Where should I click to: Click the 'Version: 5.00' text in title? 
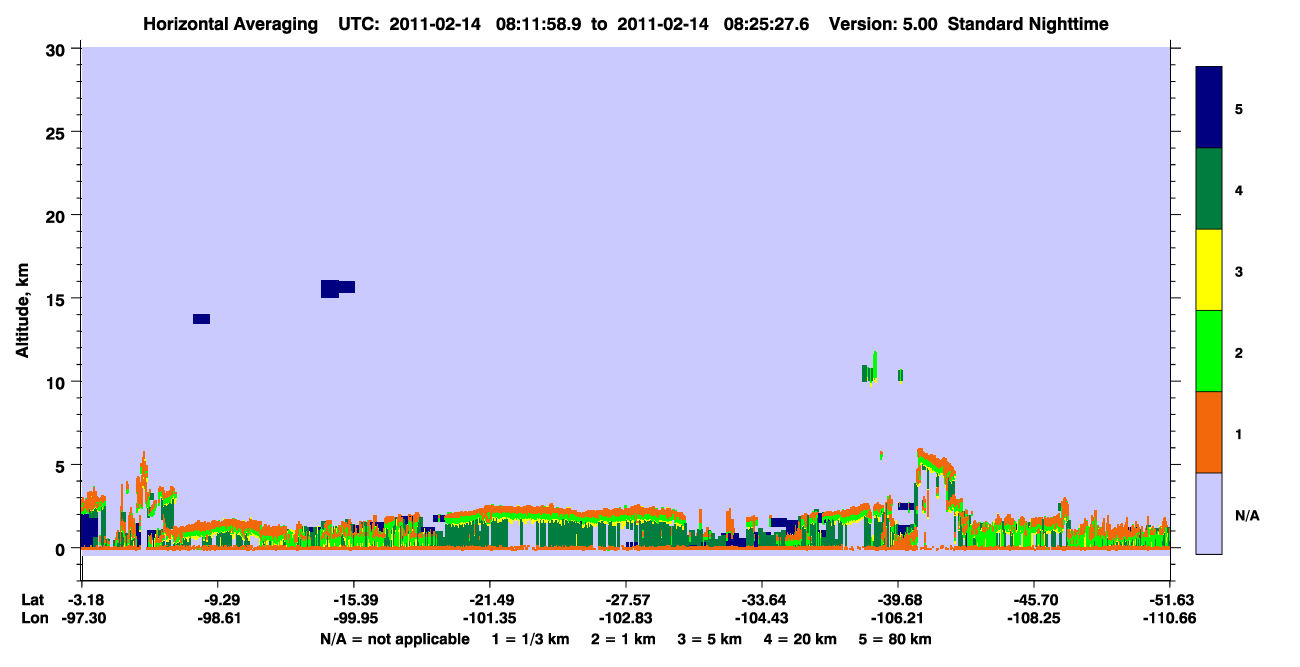pyautogui.click(x=883, y=23)
